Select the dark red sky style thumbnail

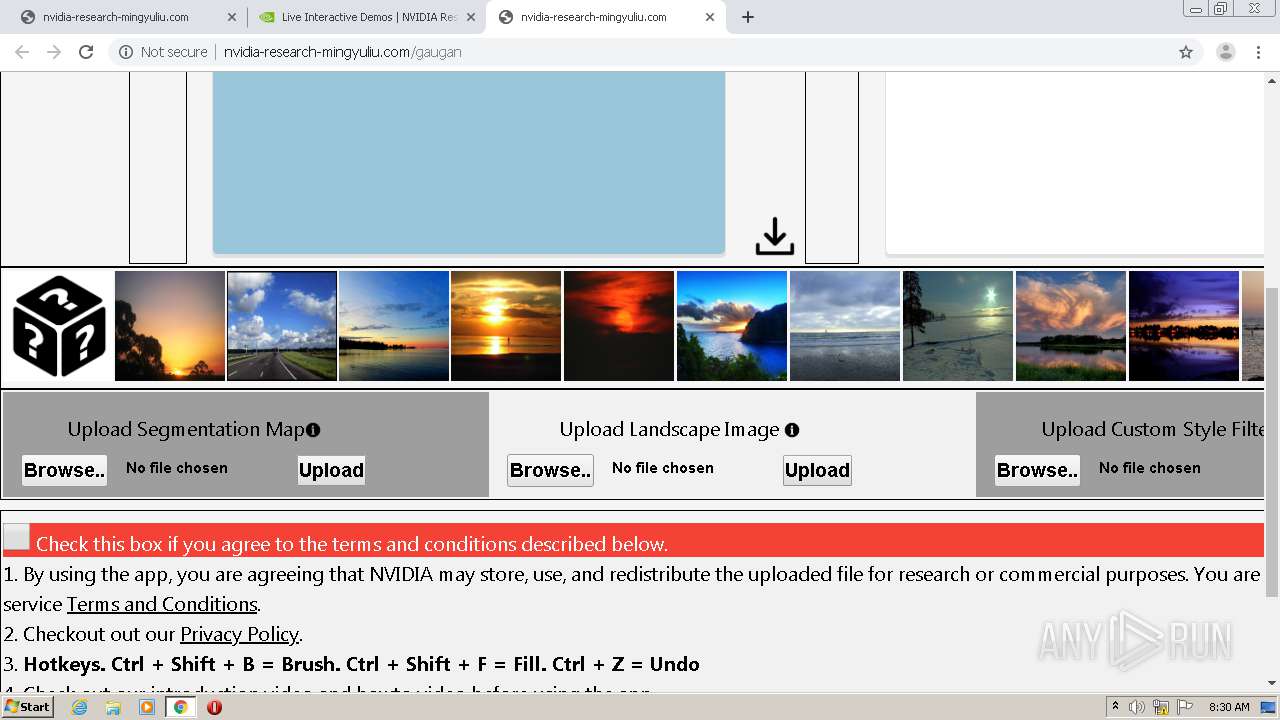tap(619, 326)
